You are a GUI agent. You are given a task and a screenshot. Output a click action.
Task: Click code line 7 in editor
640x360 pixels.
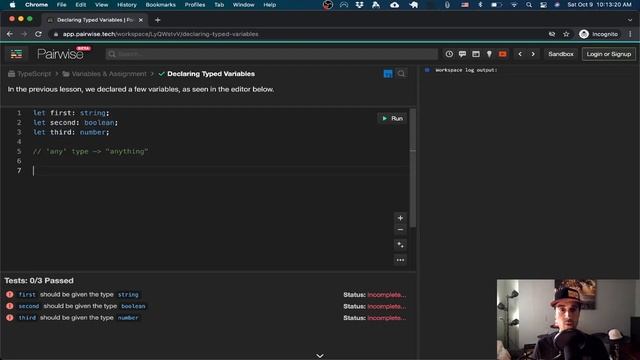(x=220, y=171)
